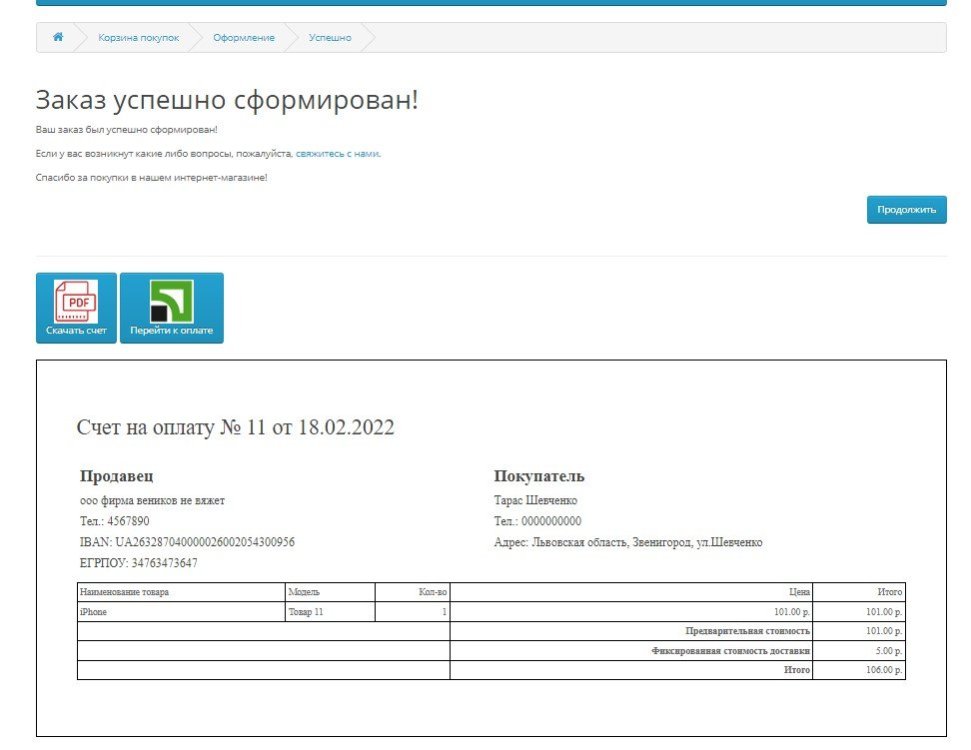Click invoice title Счет на оплату № 11
The image size is (971, 750).
235,428
